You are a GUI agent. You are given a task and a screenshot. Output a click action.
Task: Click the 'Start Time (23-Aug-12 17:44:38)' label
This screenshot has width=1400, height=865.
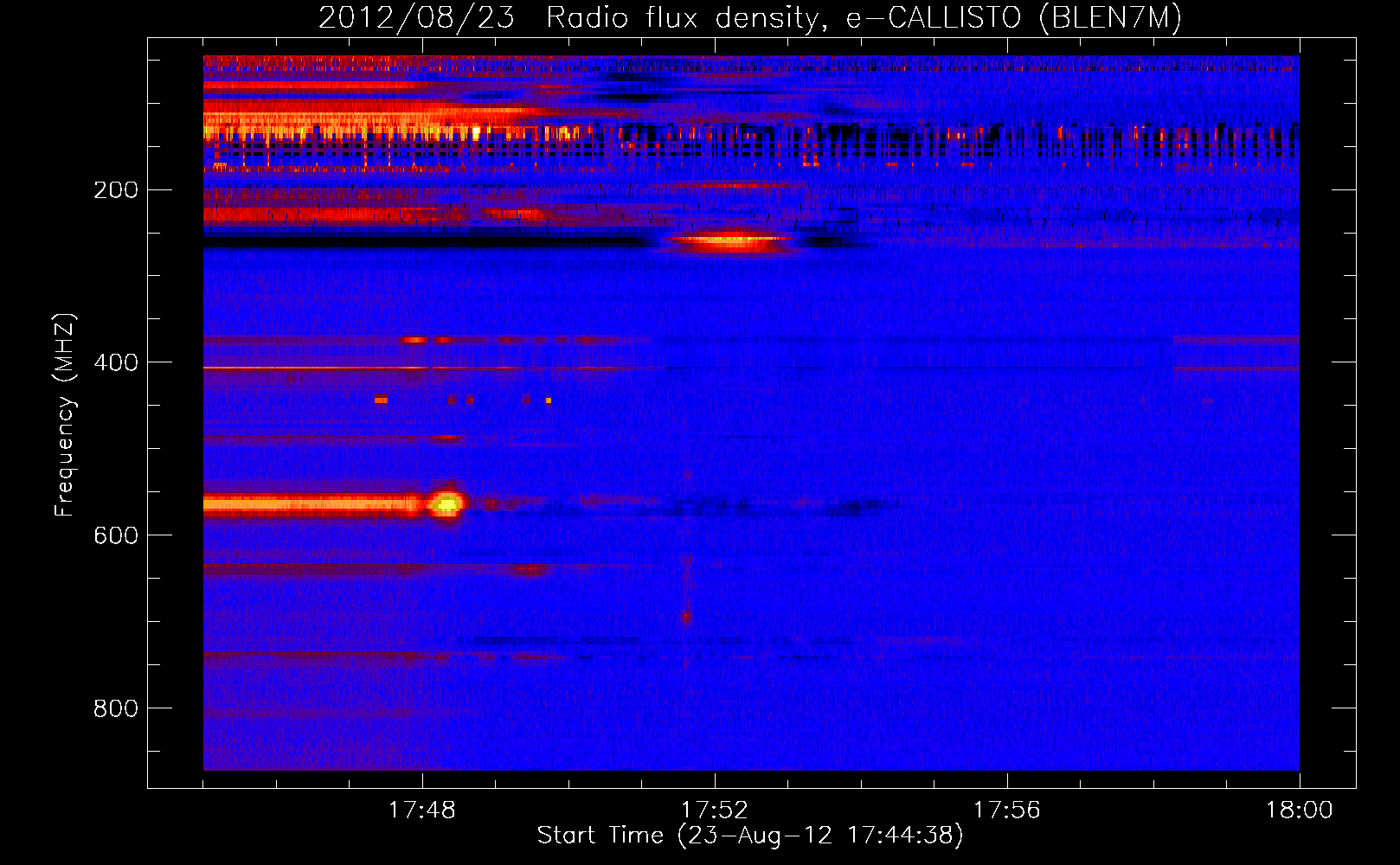click(750, 836)
